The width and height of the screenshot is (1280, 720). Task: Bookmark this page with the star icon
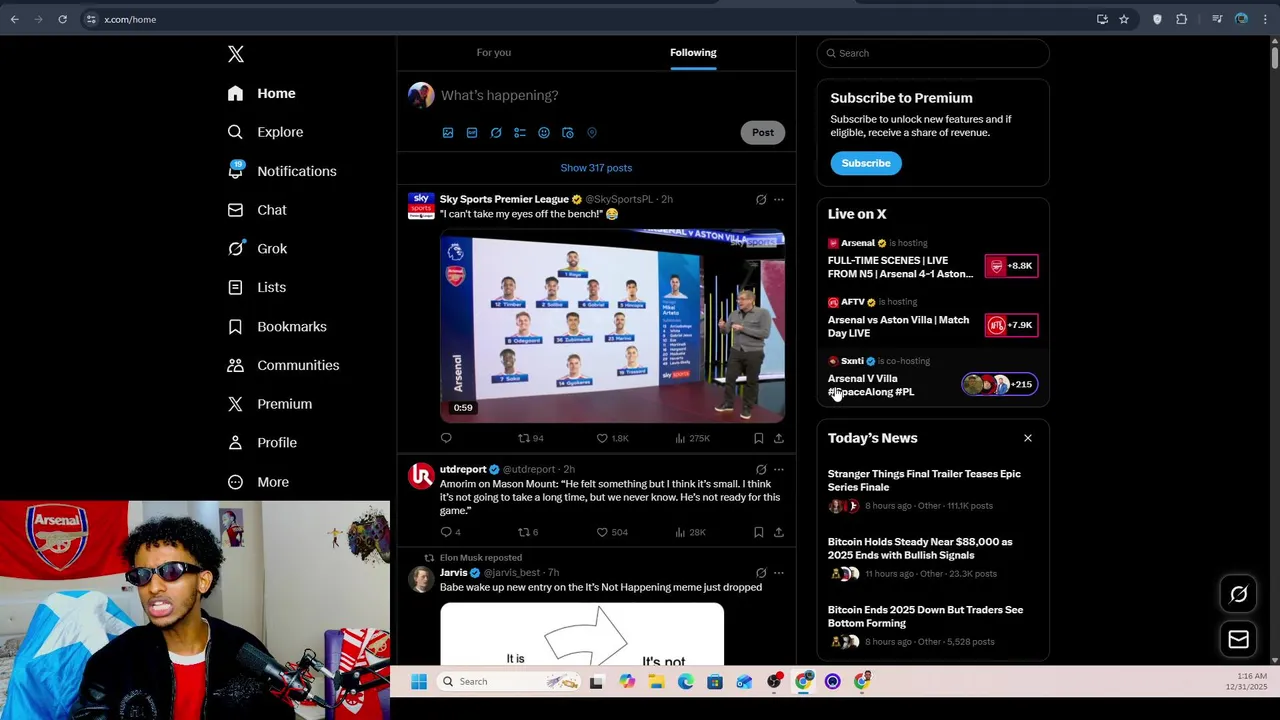(x=1124, y=19)
